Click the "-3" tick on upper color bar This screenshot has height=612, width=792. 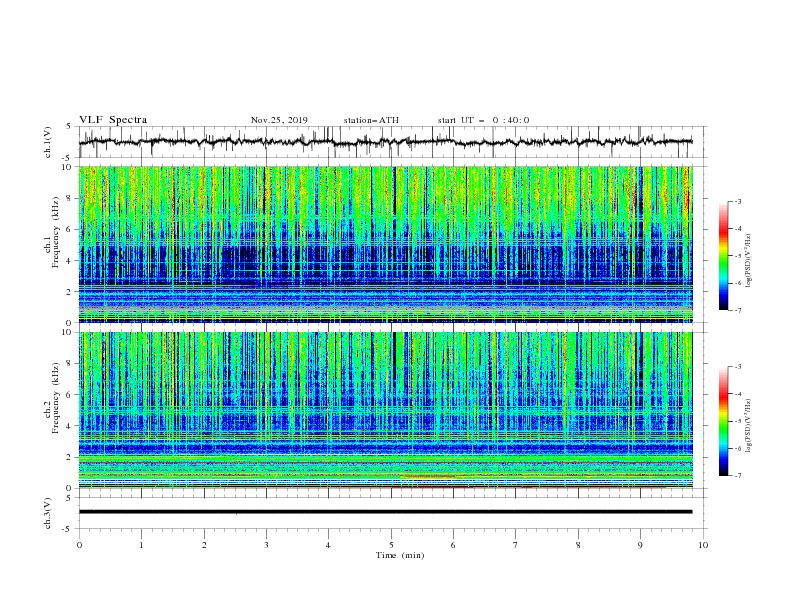click(x=737, y=201)
